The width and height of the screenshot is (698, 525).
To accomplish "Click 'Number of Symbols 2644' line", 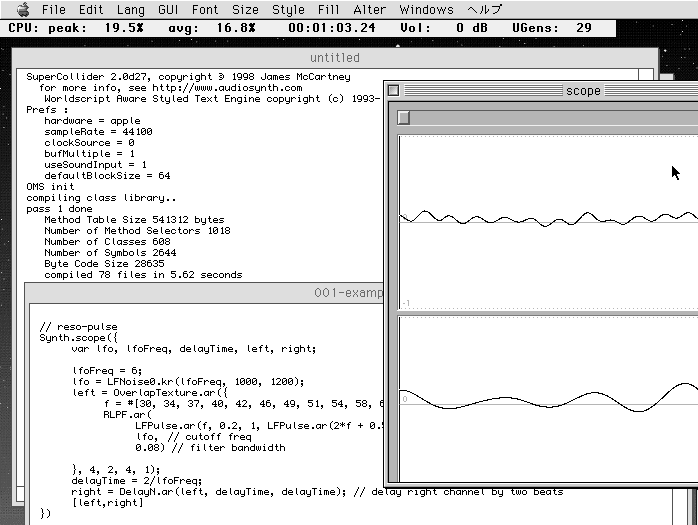I will [110, 252].
